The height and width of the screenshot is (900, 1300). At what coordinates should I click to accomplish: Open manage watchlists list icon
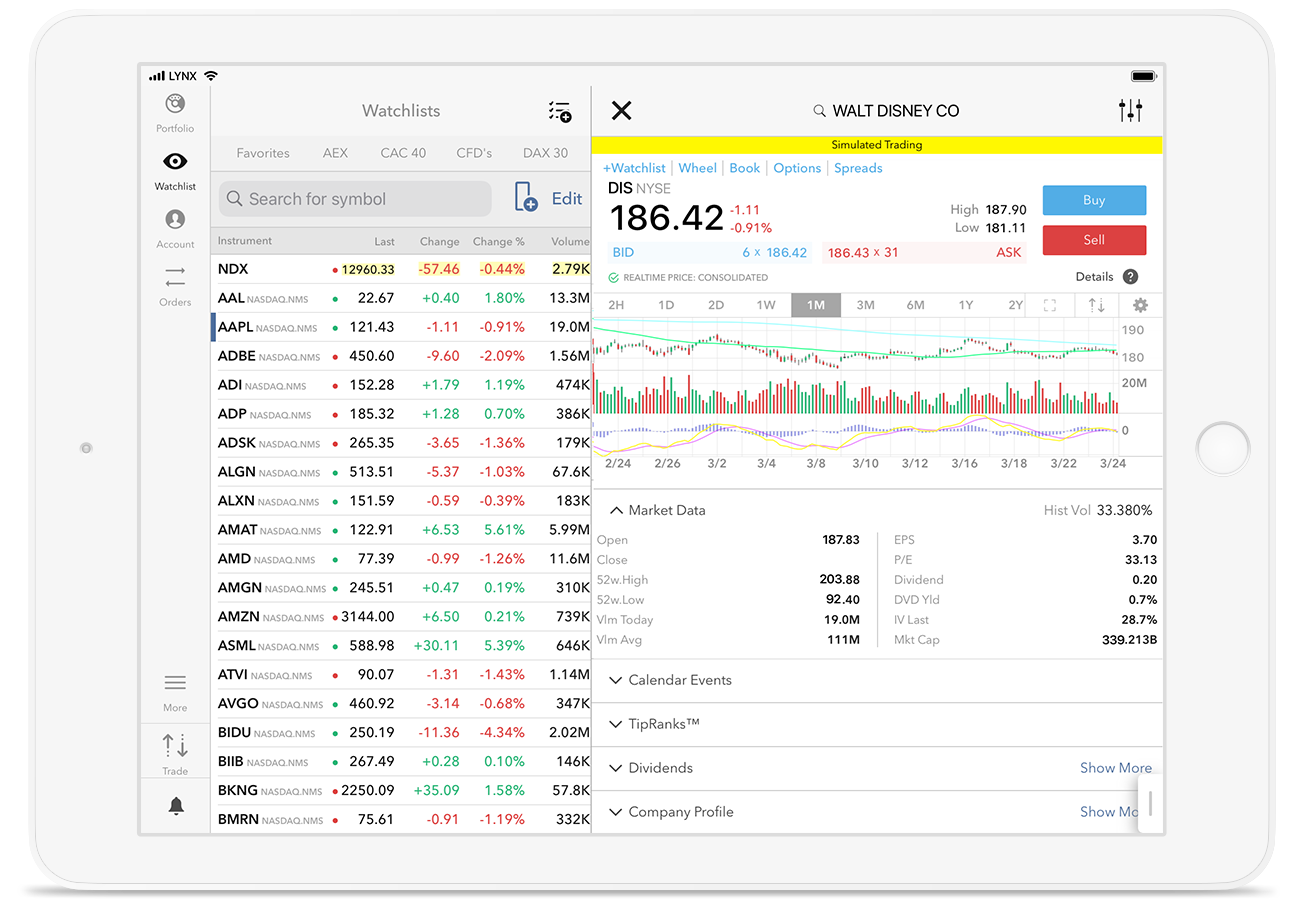click(559, 111)
